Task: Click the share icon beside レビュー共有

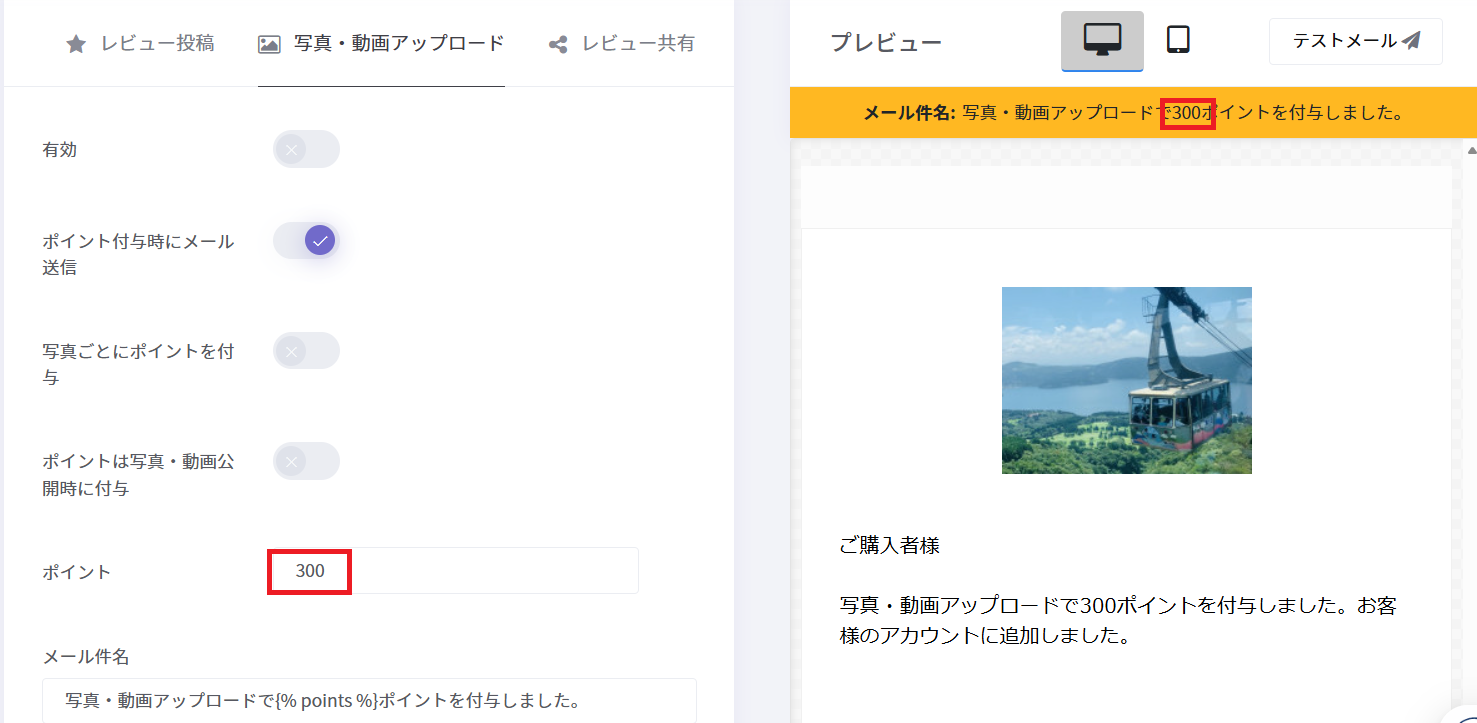Action: click(558, 44)
